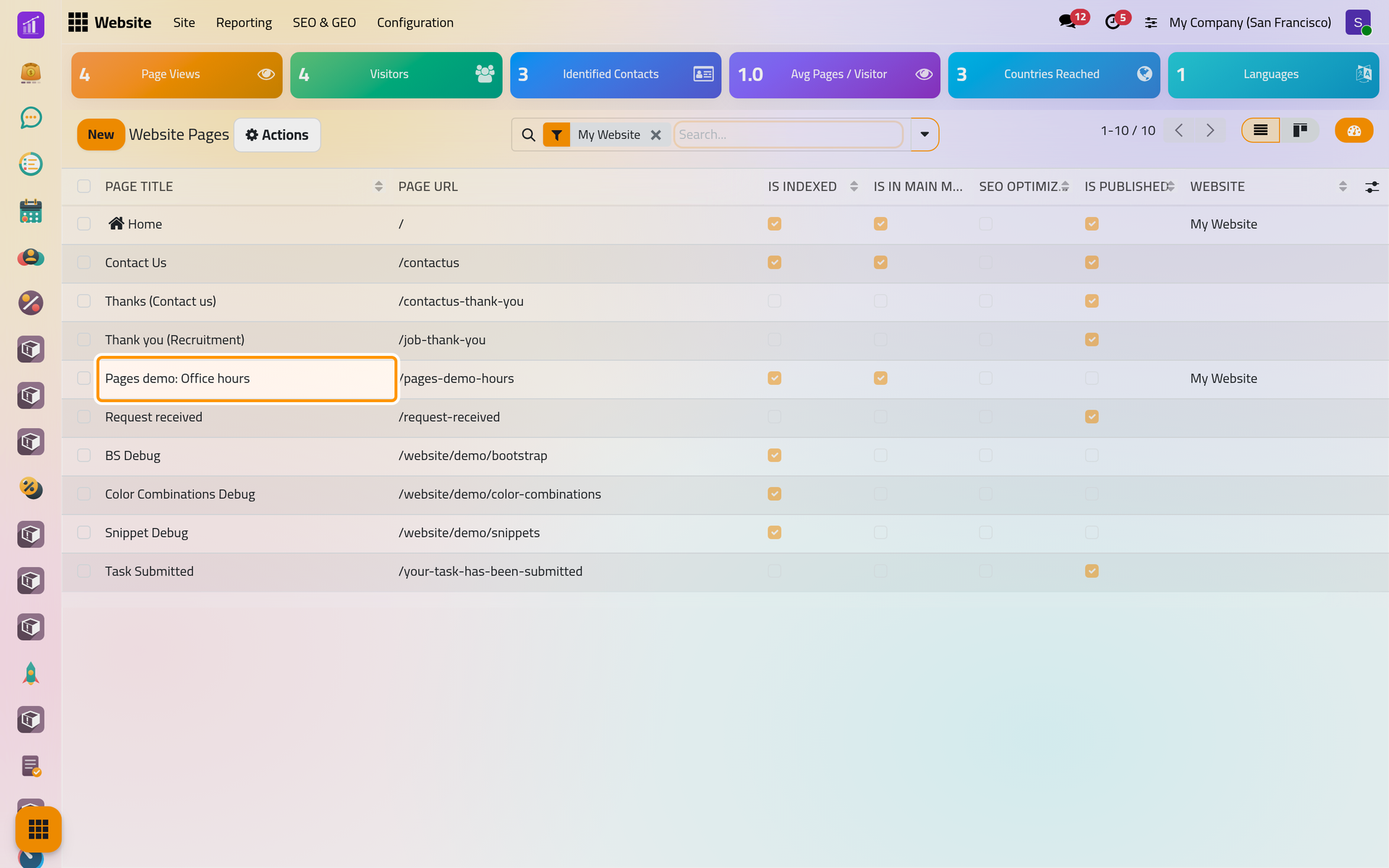
Task: Open the activities clock icon with 5 badge
Action: (x=1113, y=22)
